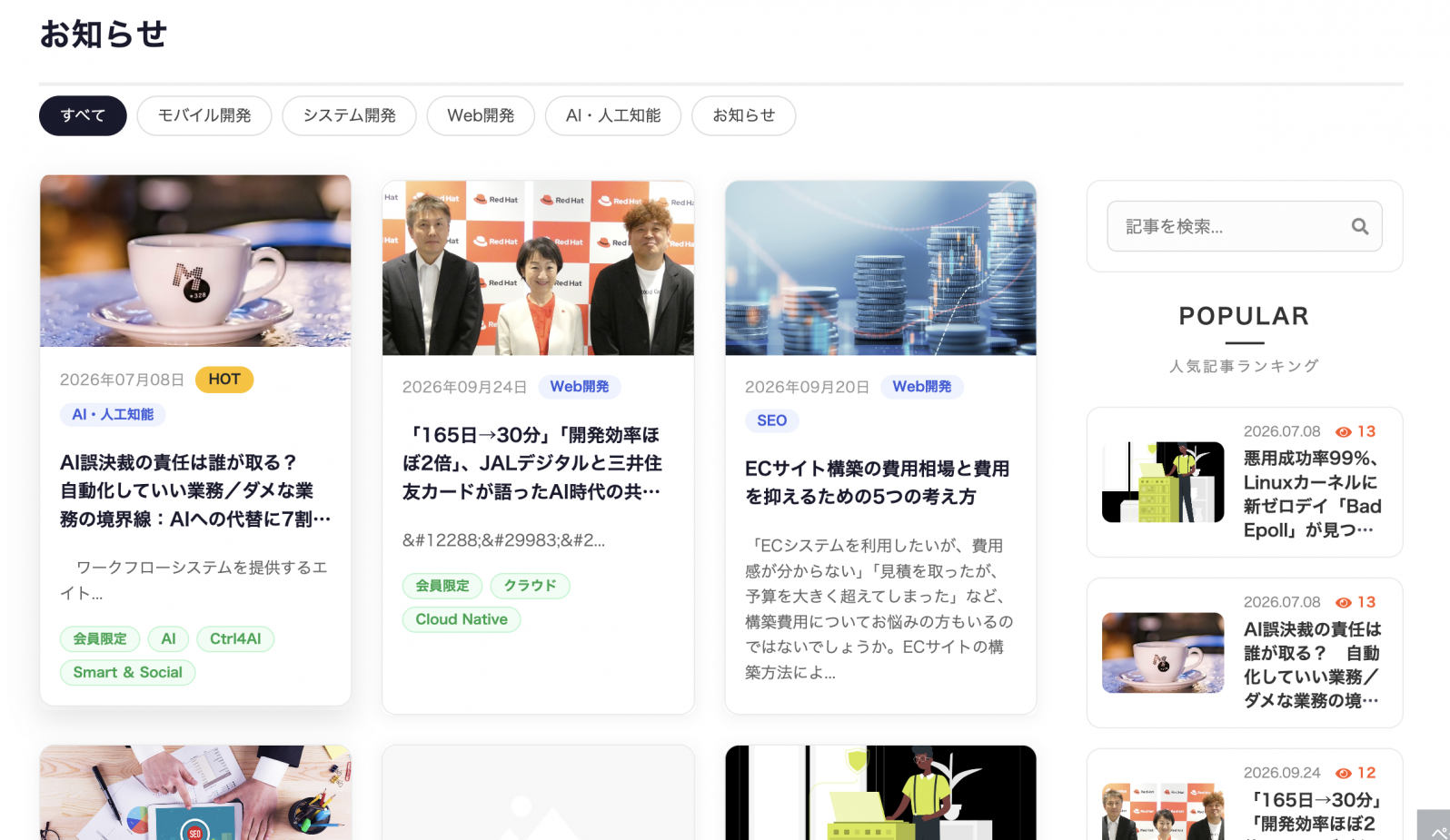The width and height of the screenshot is (1450, 840).
Task: Click the SEO category badge
Action: (x=771, y=420)
